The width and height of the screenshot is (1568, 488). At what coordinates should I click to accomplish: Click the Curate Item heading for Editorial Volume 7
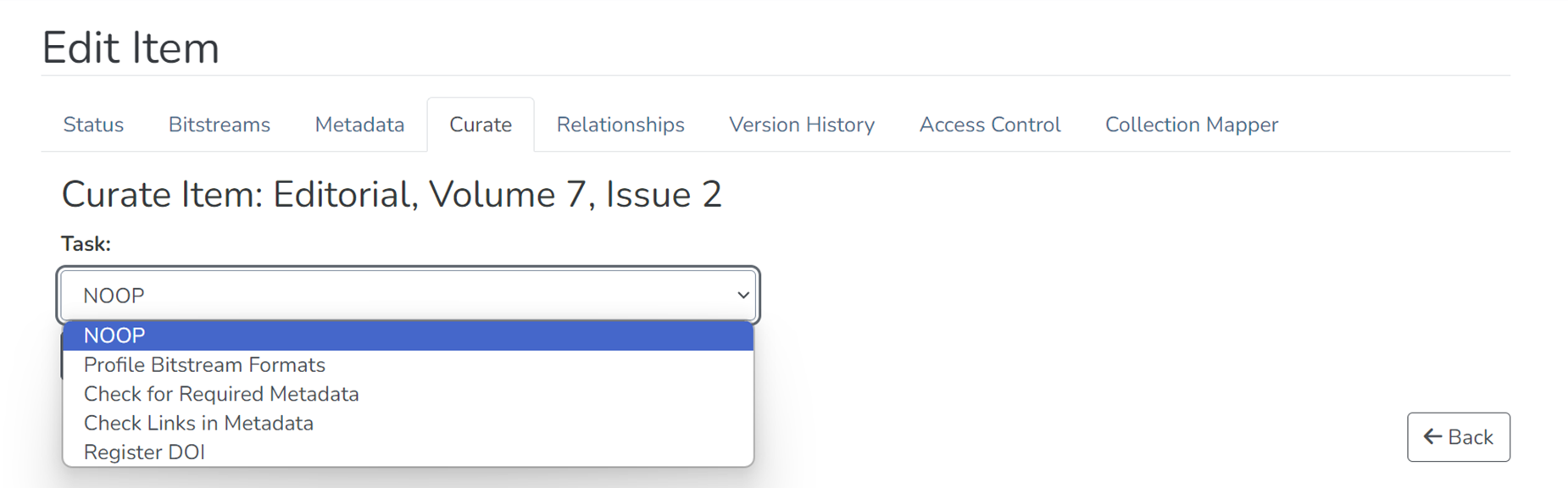(x=392, y=194)
